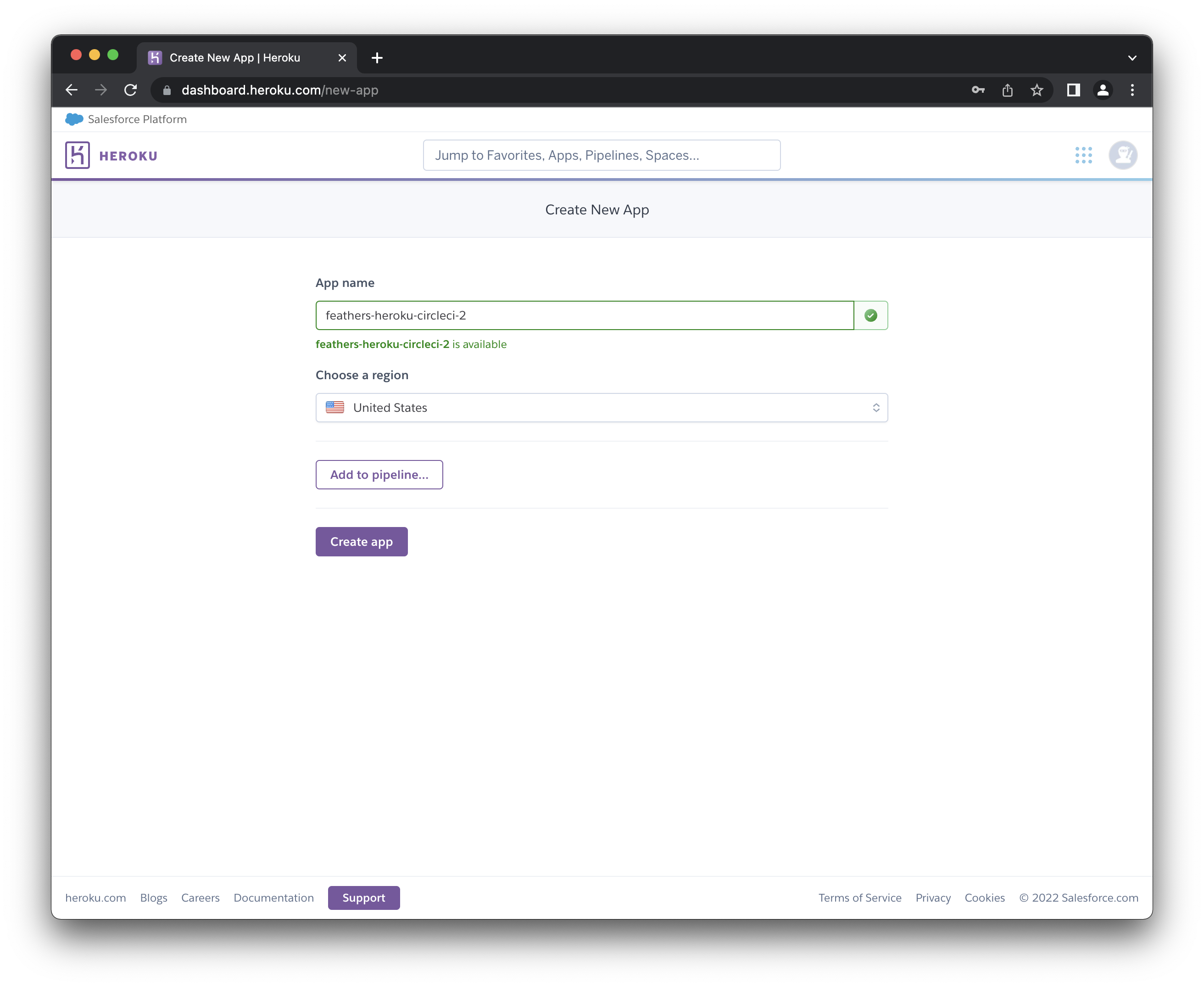The height and width of the screenshot is (987, 1204).
Task: Open Chrome's three-dot options menu
Action: pyautogui.click(x=1131, y=90)
